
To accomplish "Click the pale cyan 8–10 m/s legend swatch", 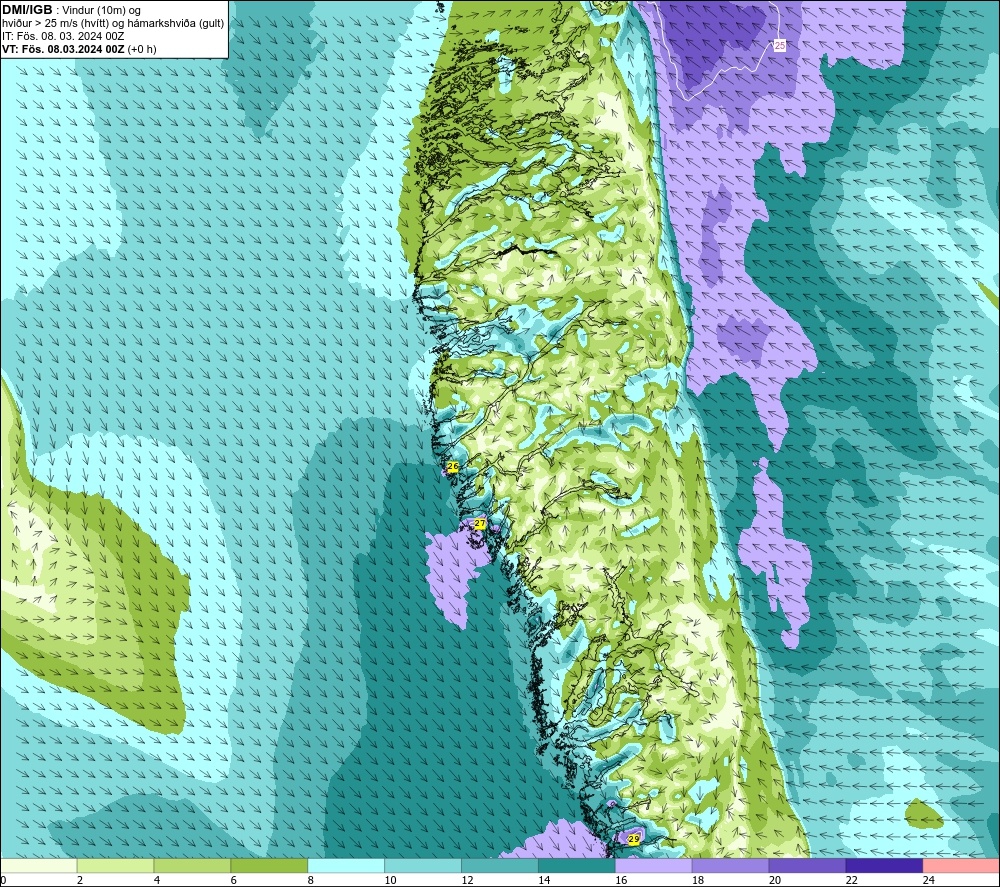I will tap(346, 865).
